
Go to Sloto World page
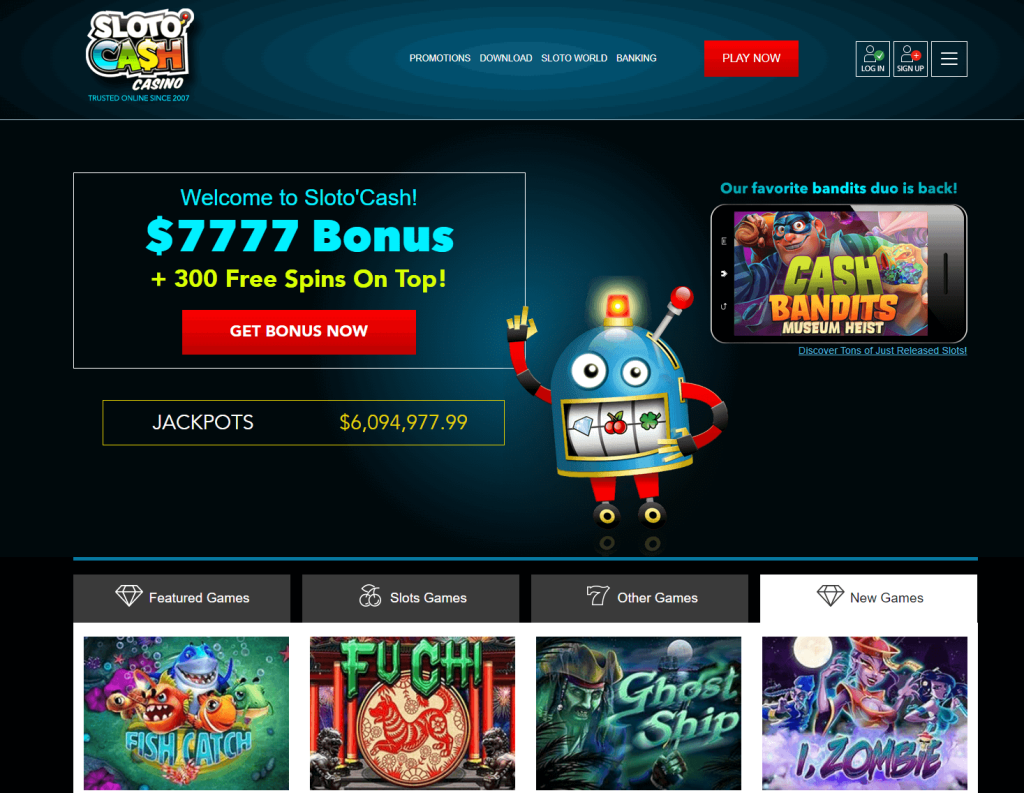pos(574,58)
